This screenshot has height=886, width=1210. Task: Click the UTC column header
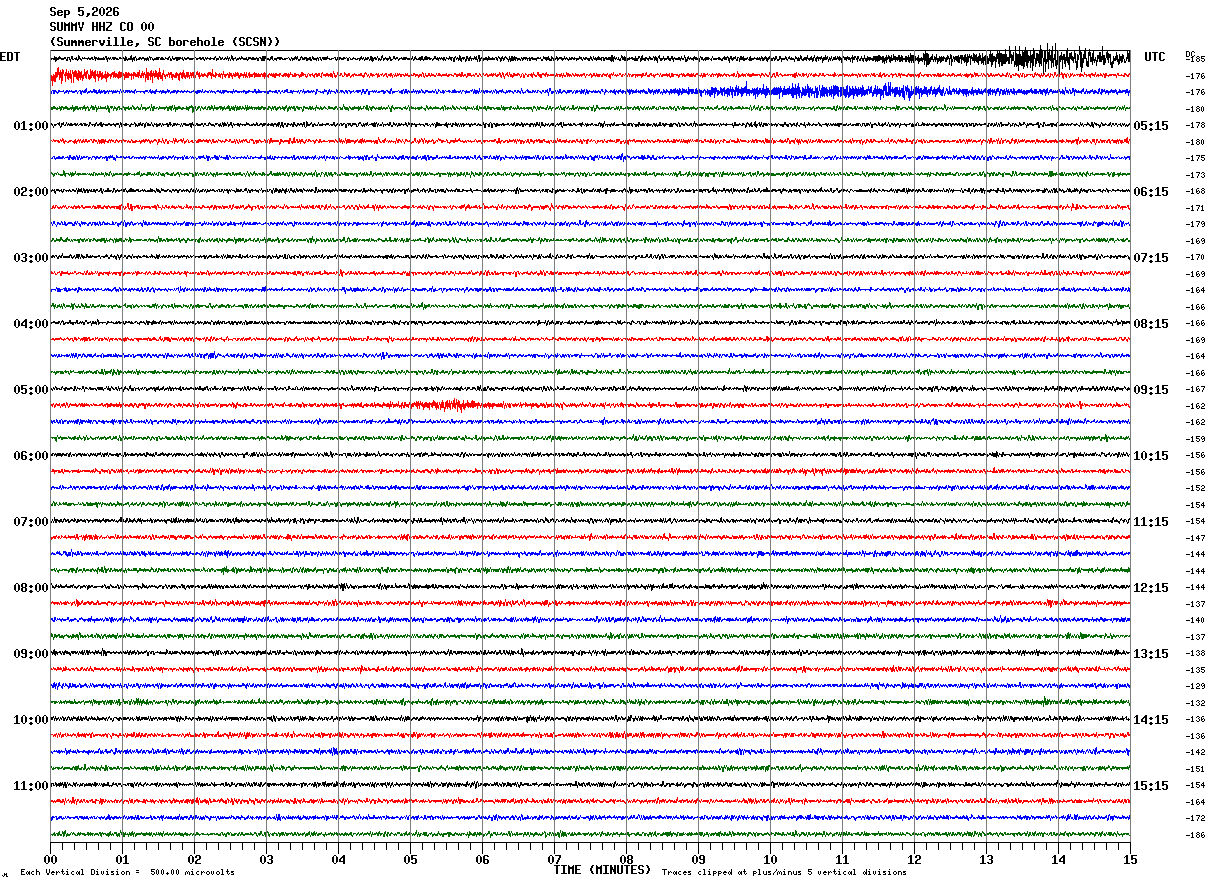1155,57
